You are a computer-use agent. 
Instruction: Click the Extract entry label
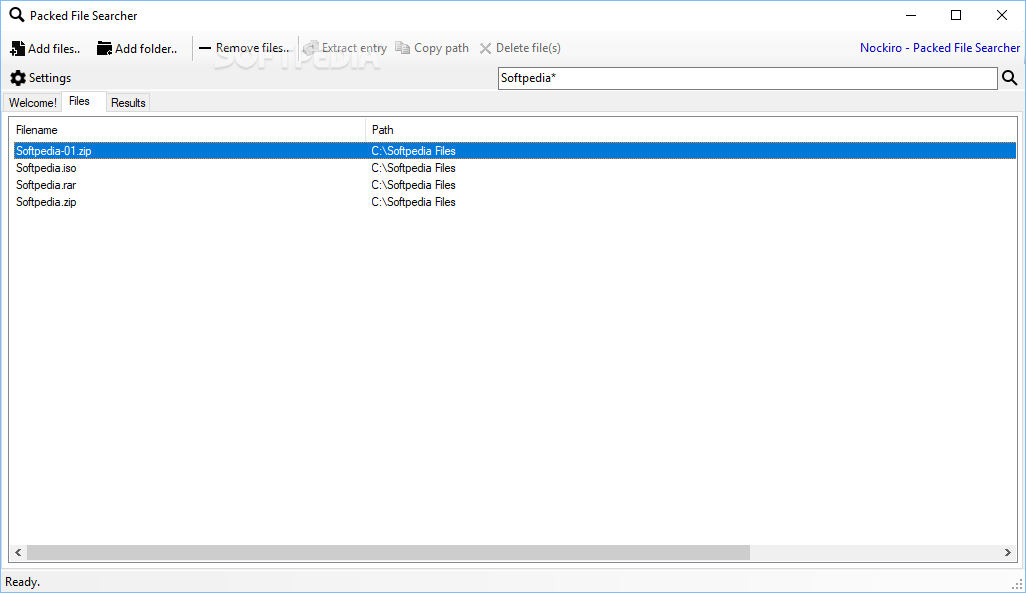pos(354,48)
